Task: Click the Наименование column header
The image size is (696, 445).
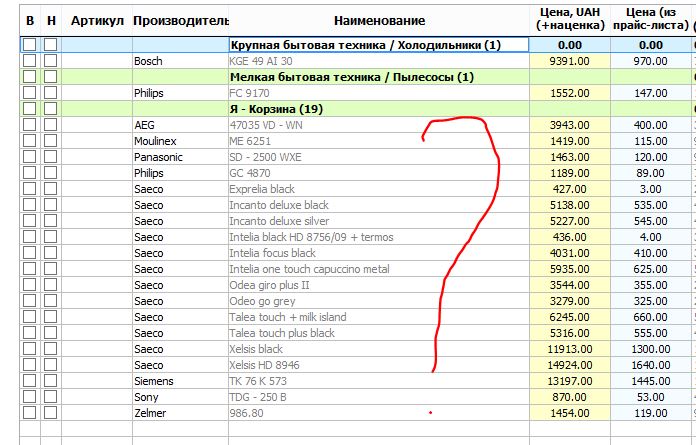Action: pos(379,20)
